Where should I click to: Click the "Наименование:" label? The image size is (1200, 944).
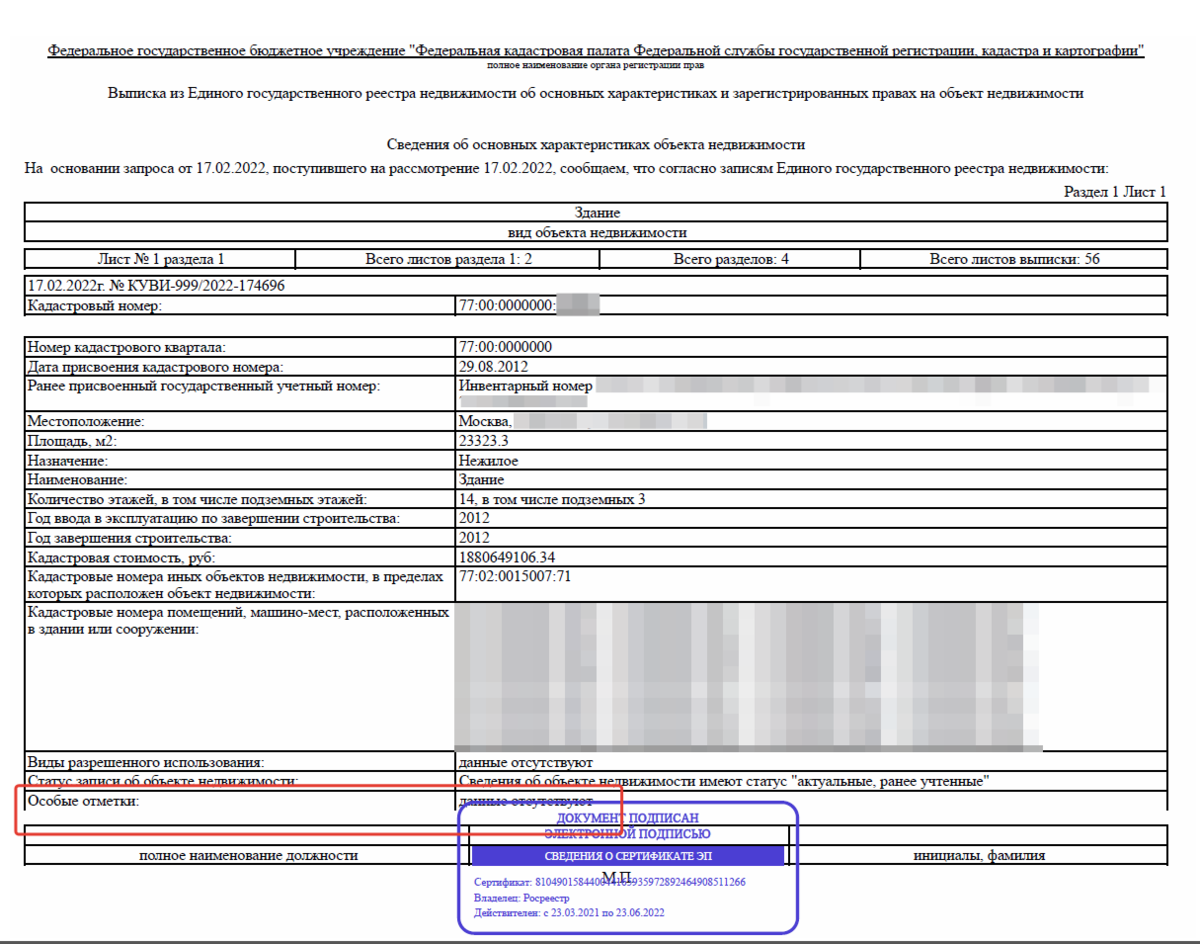coord(75,480)
